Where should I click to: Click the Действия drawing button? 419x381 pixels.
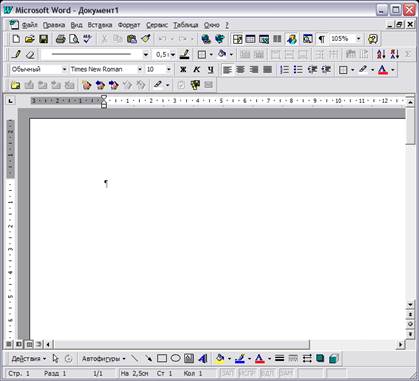28,359
